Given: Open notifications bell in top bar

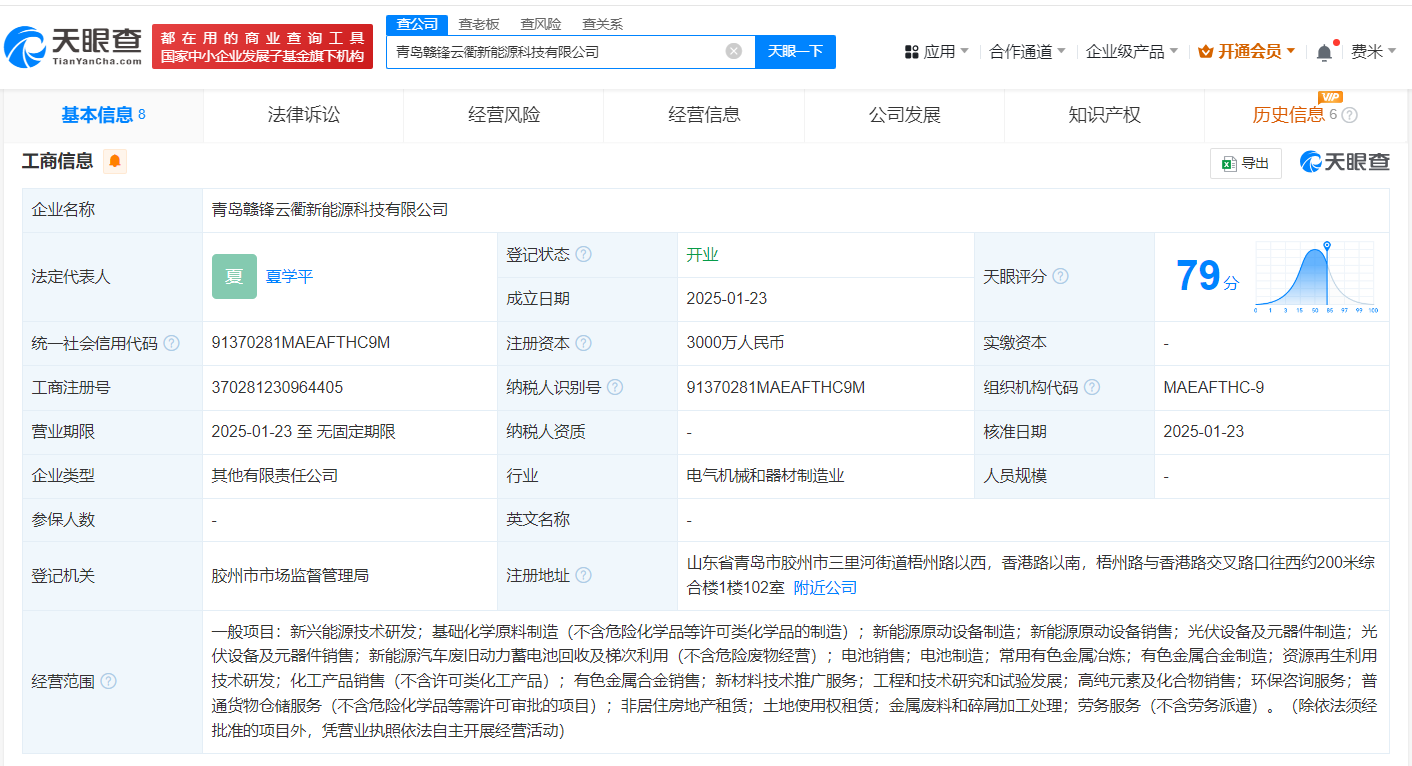Looking at the screenshot, I should (x=1324, y=52).
